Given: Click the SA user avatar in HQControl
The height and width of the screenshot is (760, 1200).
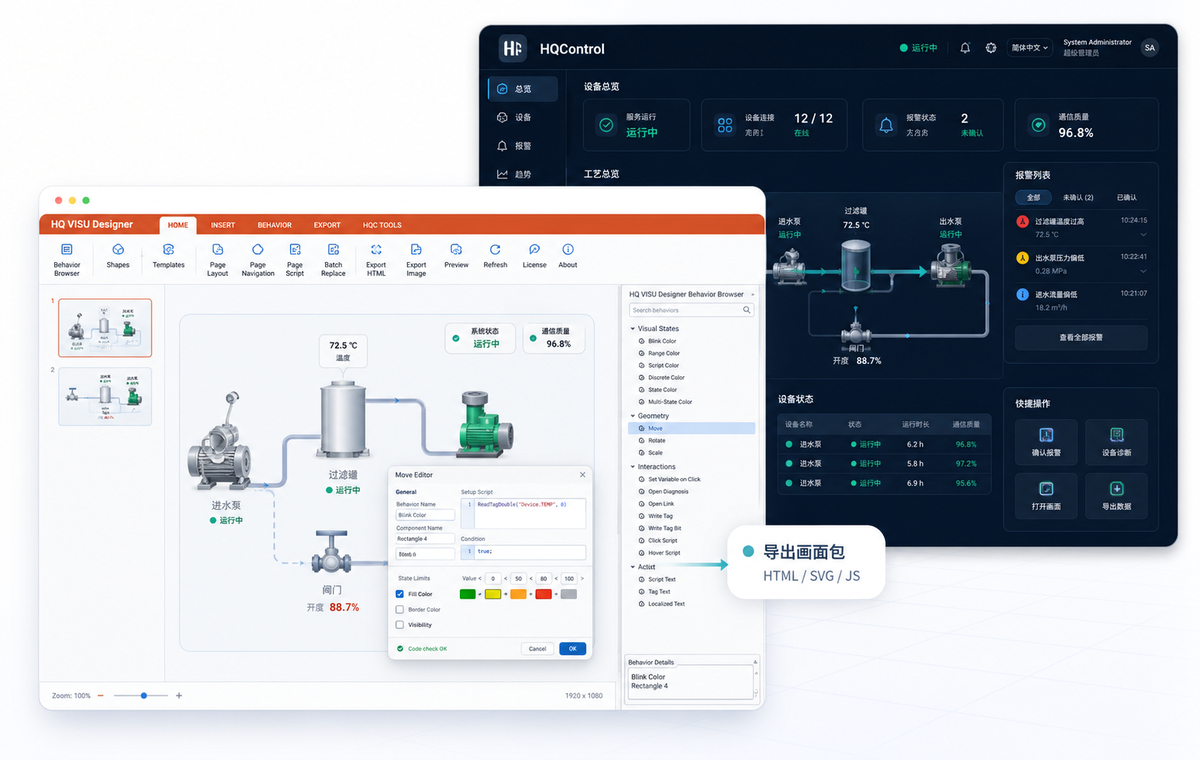Looking at the screenshot, I should tap(1149, 48).
